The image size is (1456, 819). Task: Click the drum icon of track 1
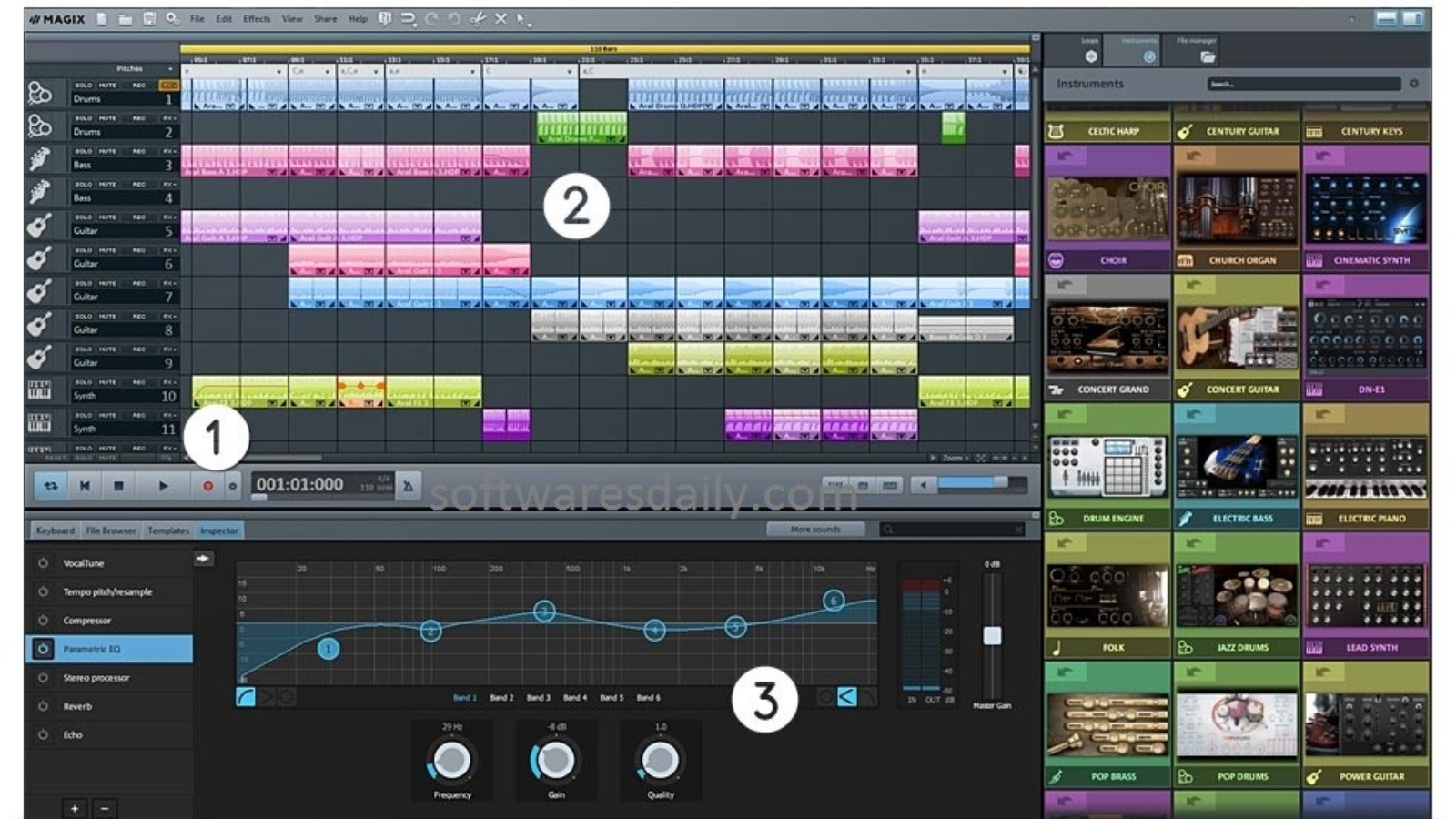pyautogui.click(x=39, y=92)
